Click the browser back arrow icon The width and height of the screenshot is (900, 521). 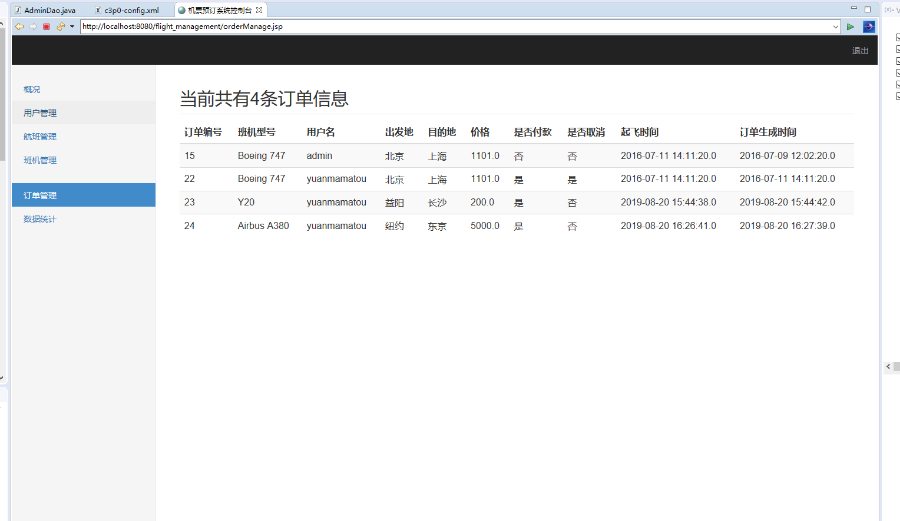point(19,26)
